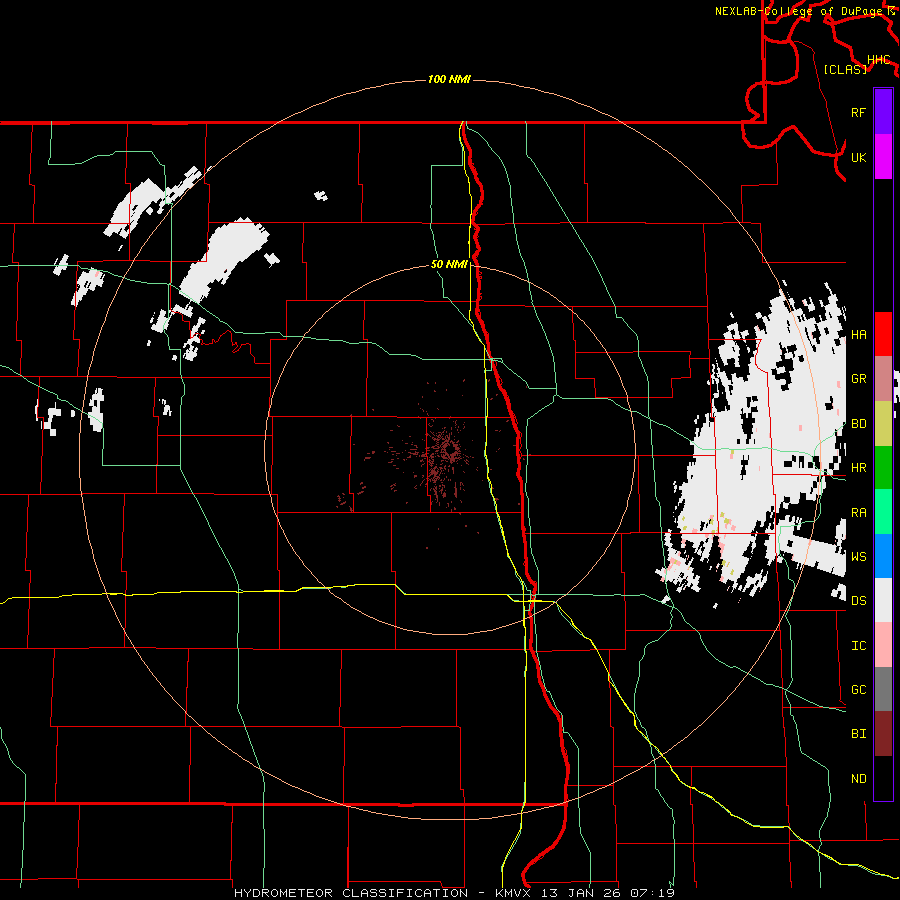
Task: Click the 'GC' legend label
Action: tap(858, 689)
